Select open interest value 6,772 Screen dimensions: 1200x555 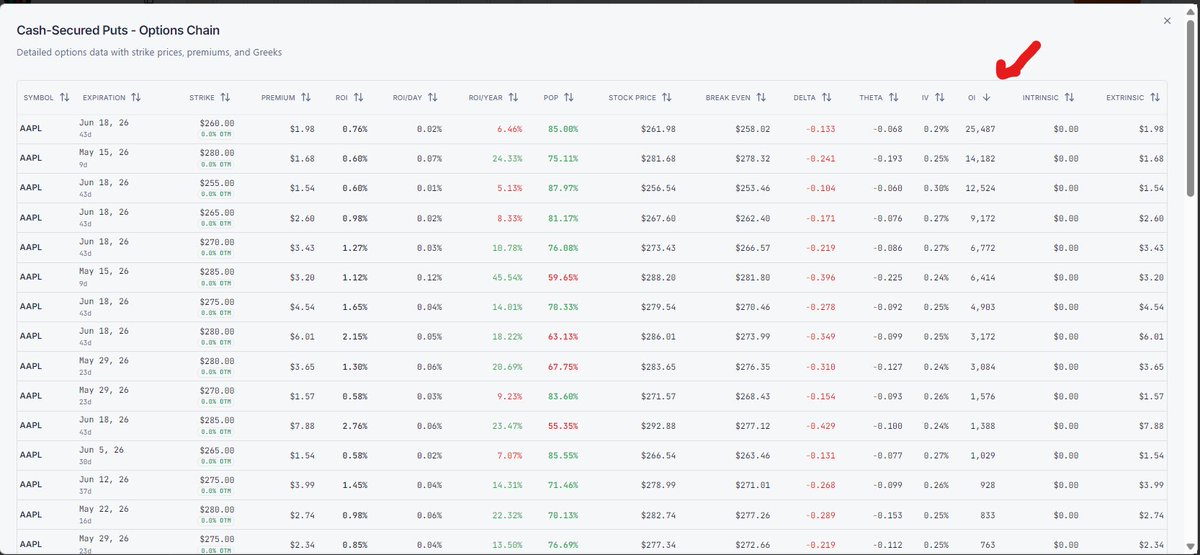click(983, 247)
